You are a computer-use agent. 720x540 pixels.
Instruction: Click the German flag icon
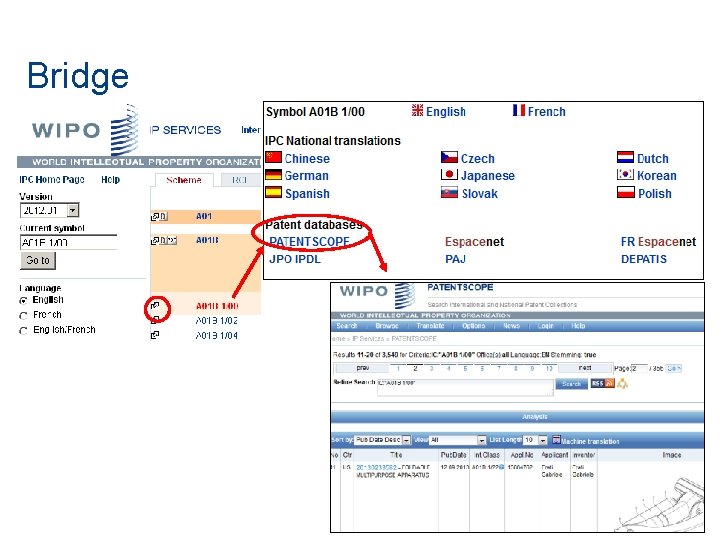(274, 175)
